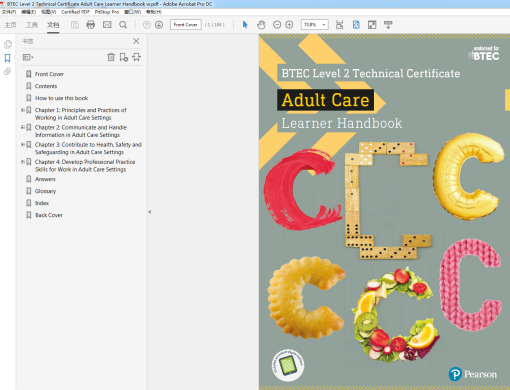Screen dimensions: 510x390
Task: Open the email envelope icon
Action: 107,25
